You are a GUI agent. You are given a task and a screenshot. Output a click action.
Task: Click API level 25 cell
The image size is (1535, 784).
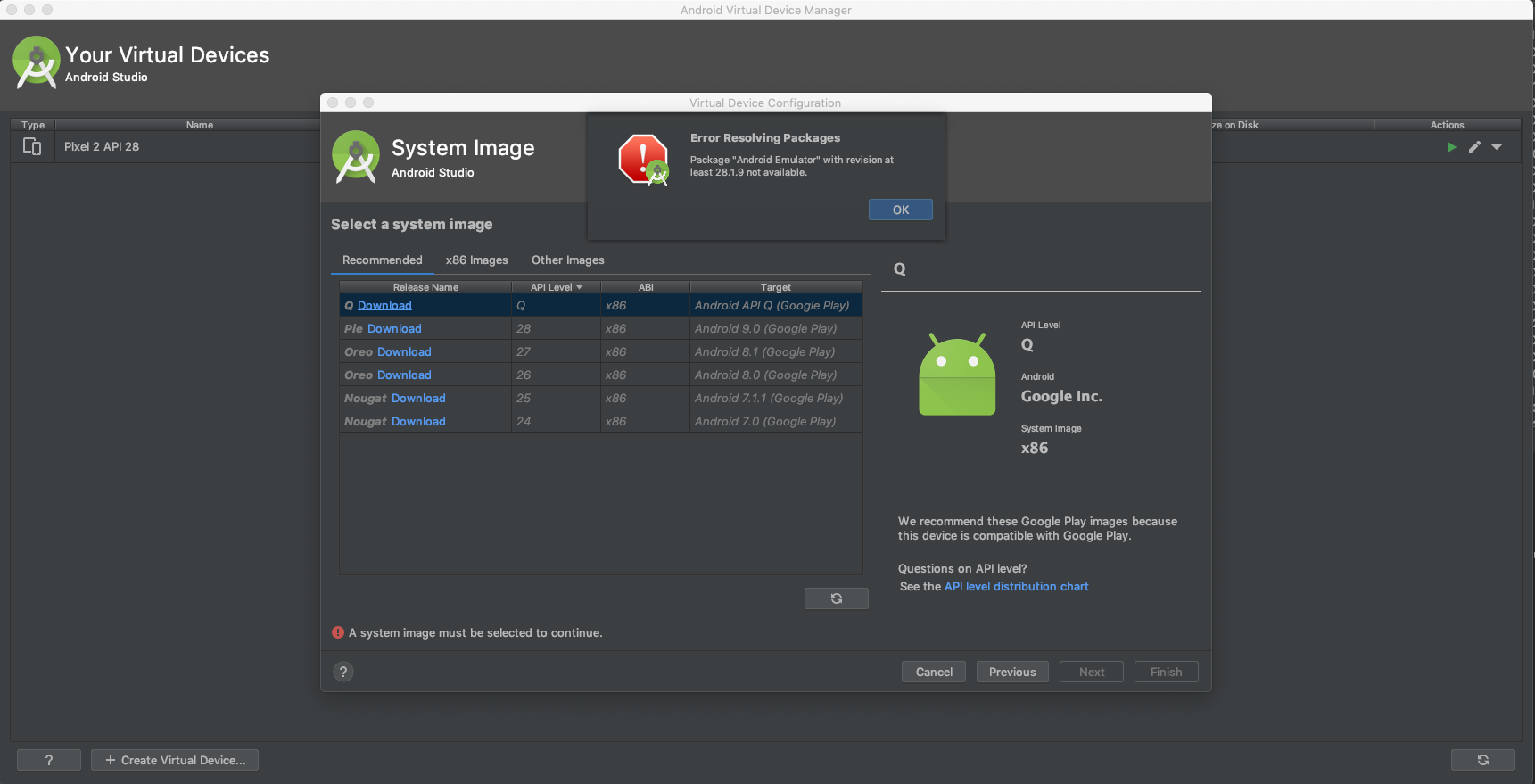point(557,398)
